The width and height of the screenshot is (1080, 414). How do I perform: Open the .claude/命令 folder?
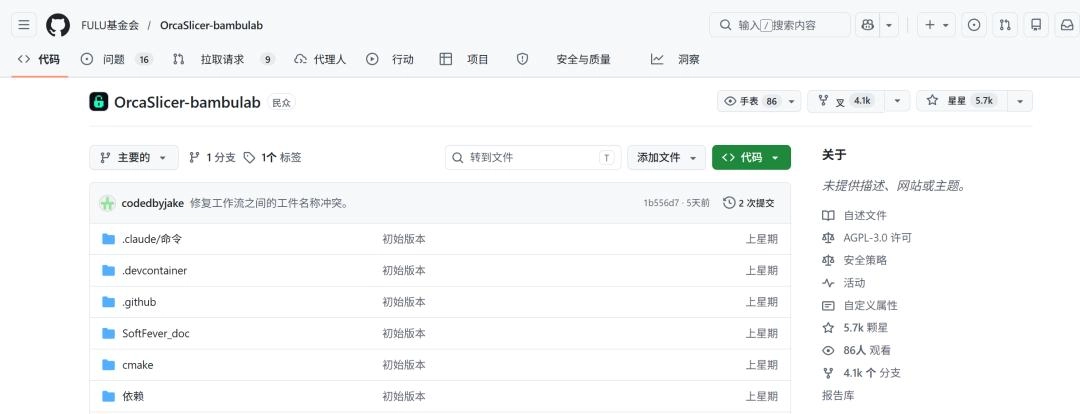click(152, 239)
